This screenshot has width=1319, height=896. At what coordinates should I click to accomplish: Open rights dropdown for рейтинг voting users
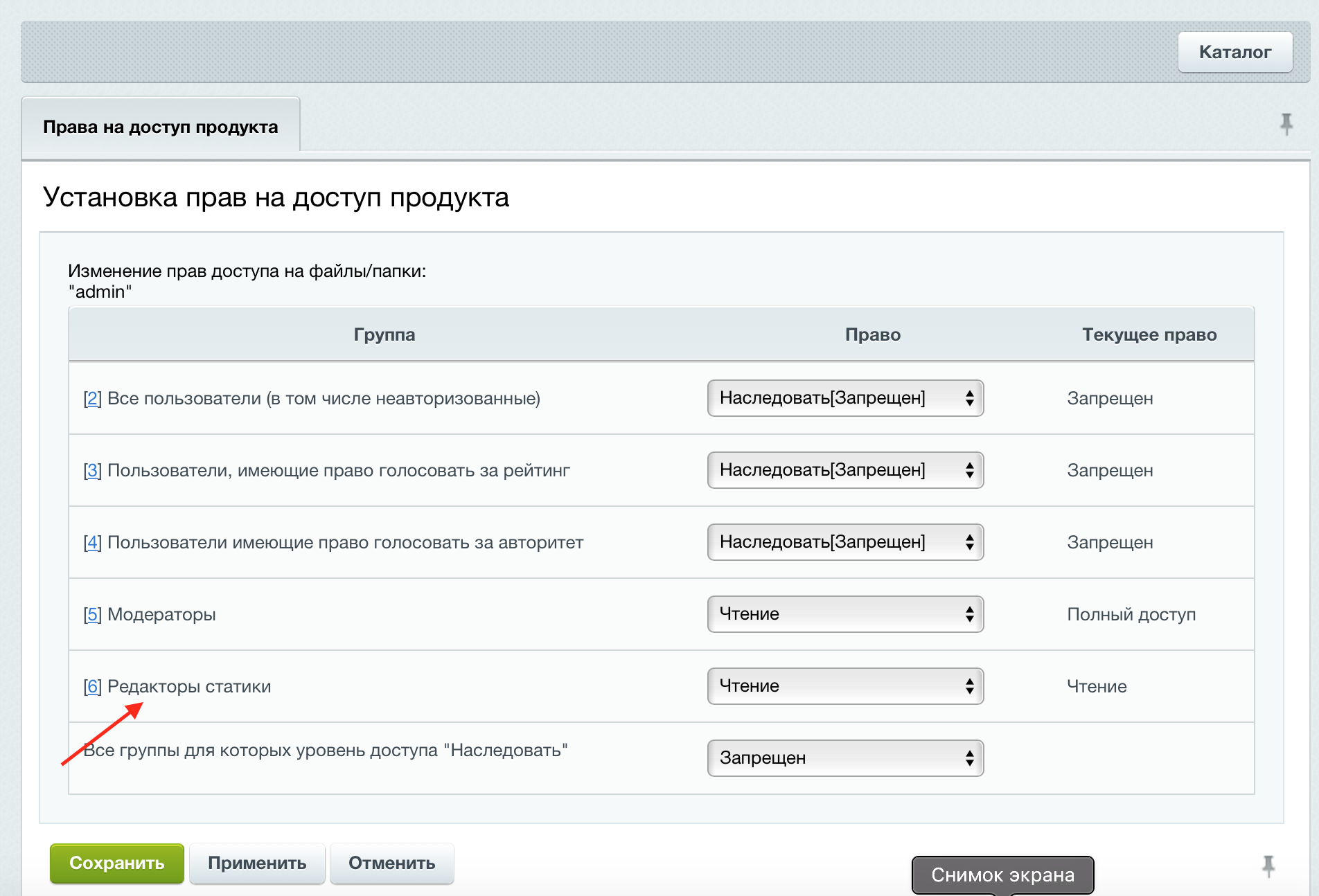[845, 470]
